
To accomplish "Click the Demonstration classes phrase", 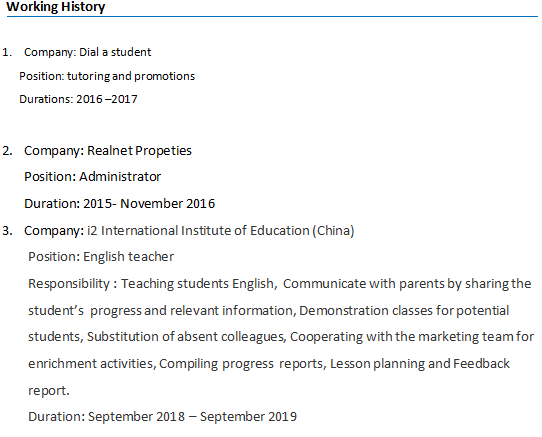I will 366,310.
